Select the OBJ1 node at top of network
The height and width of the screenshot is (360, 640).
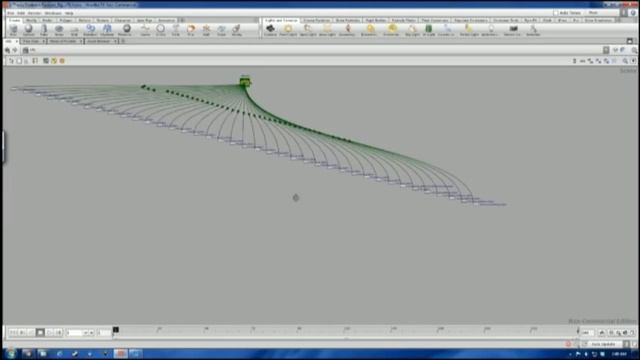click(x=245, y=82)
